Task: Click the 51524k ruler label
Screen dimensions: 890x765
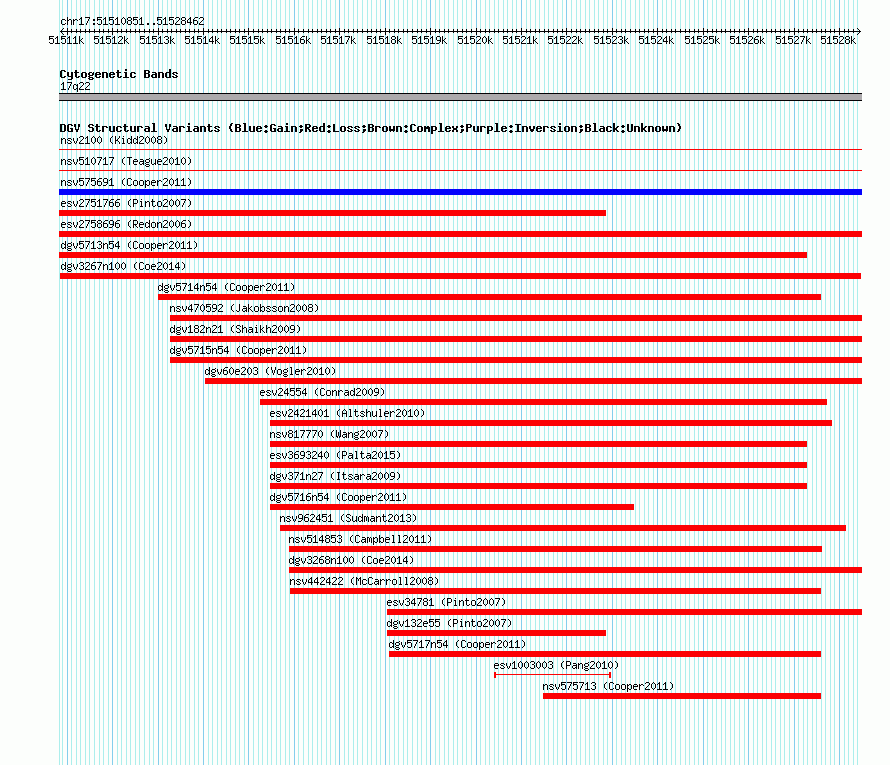Action: (656, 40)
